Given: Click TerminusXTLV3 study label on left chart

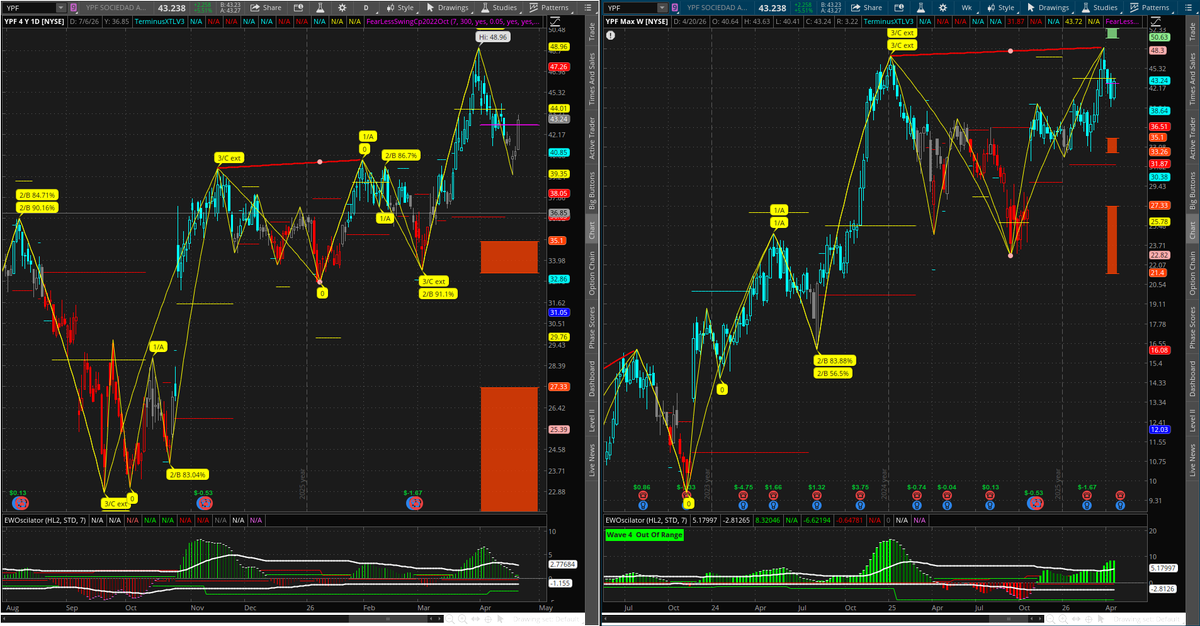Looking at the screenshot, I should 160,22.
